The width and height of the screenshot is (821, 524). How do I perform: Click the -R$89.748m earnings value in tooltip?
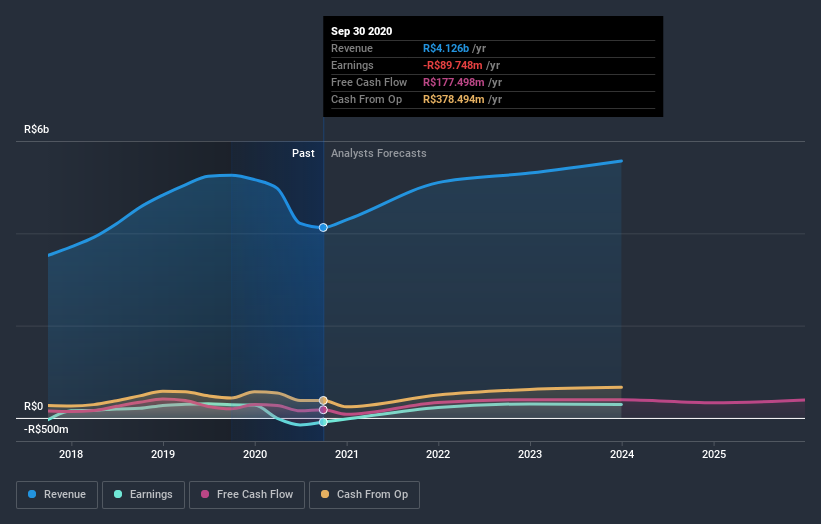[x=453, y=65]
